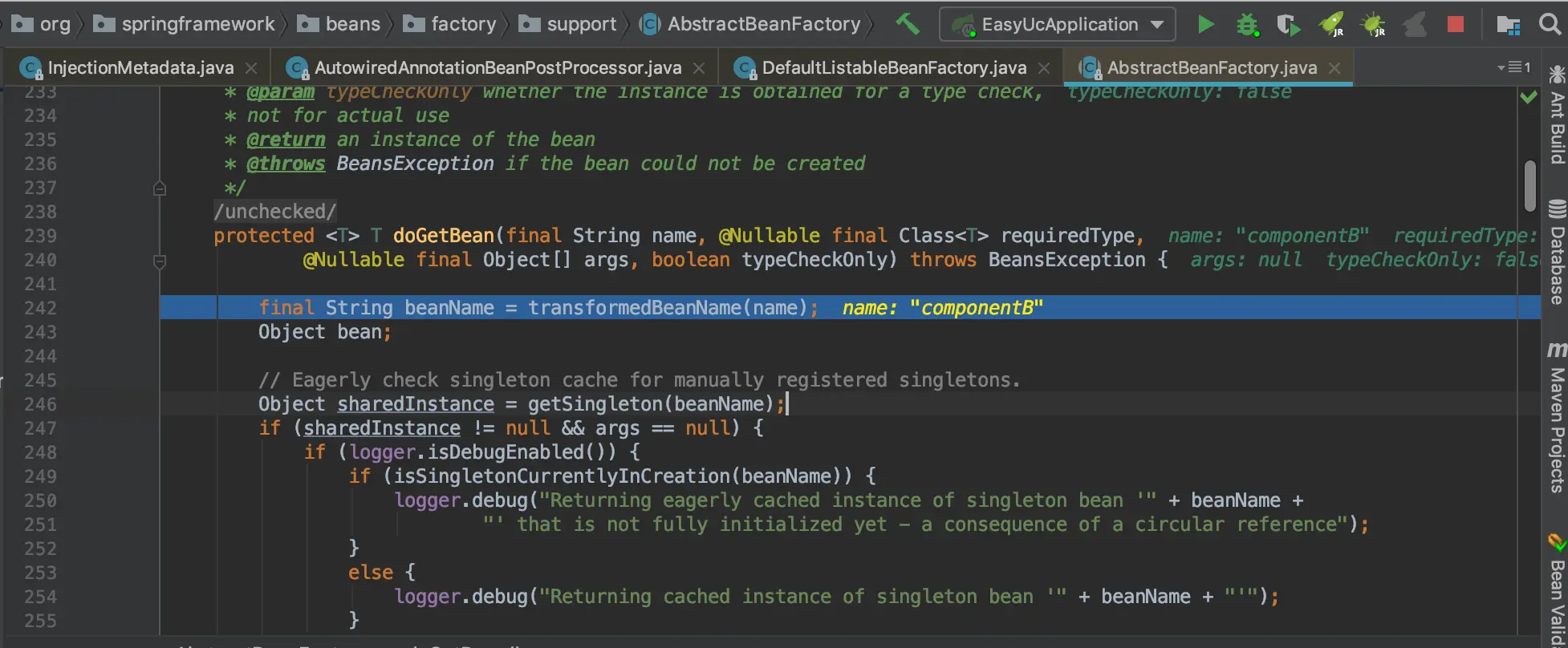Screen dimensions: 1568x648
Task: Click the sharedInstance variable declared on line 246
Action: click(x=416, y=404)
